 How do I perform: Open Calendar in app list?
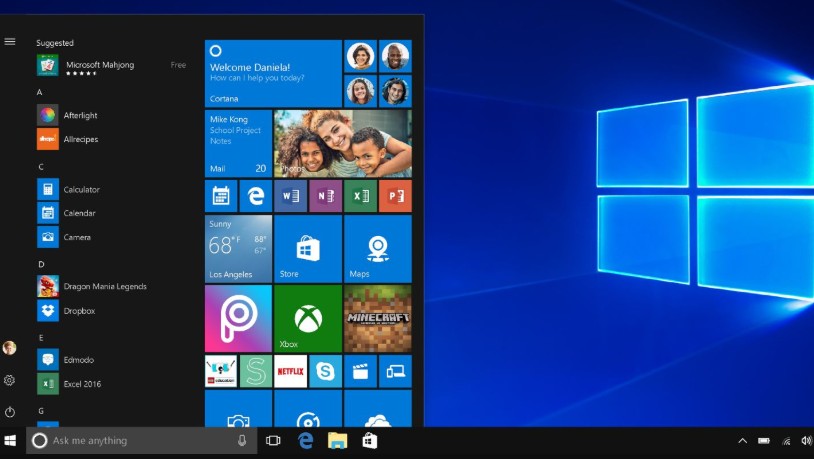(x=66, y=213)
